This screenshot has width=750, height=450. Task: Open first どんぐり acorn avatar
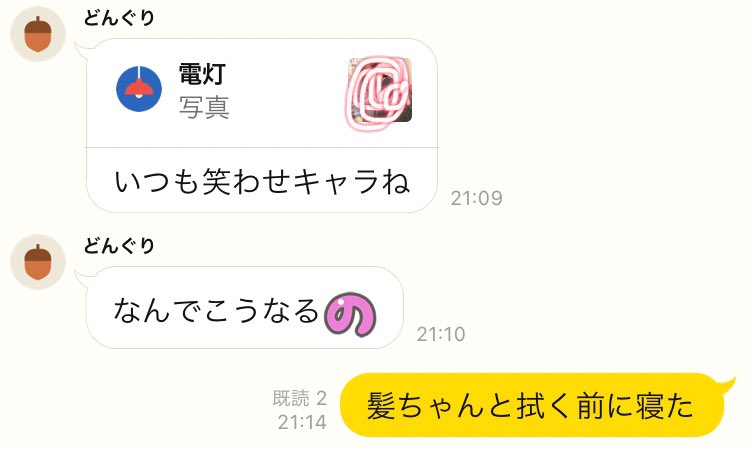[38, 33]
